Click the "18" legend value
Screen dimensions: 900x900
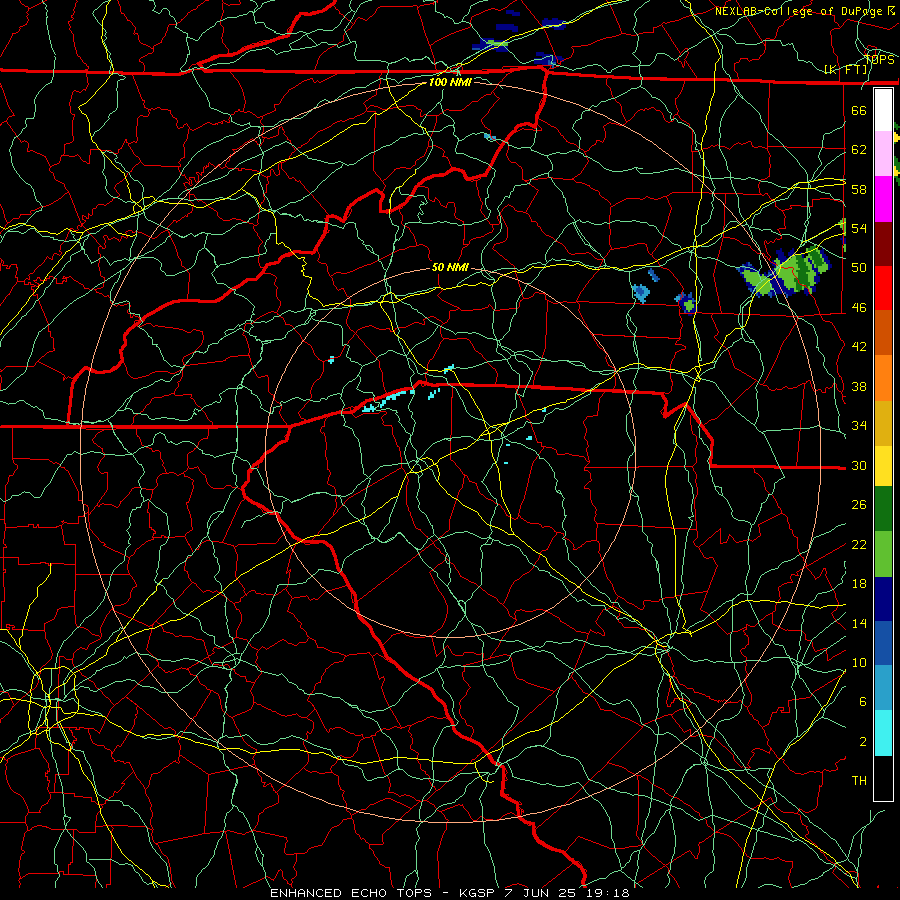point(859,584)
